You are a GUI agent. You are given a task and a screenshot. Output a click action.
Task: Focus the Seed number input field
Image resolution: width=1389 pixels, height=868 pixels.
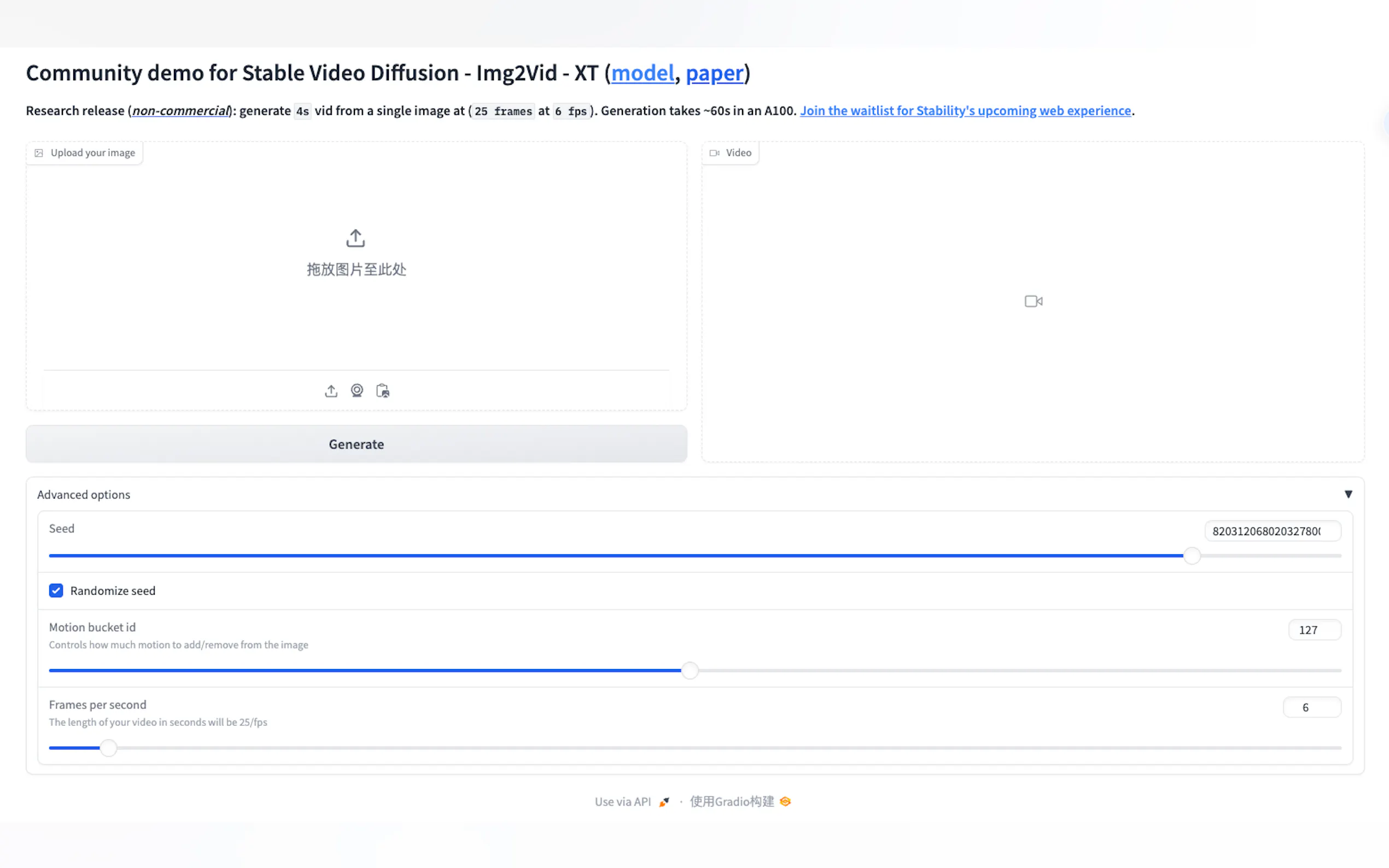point(1271,532)
